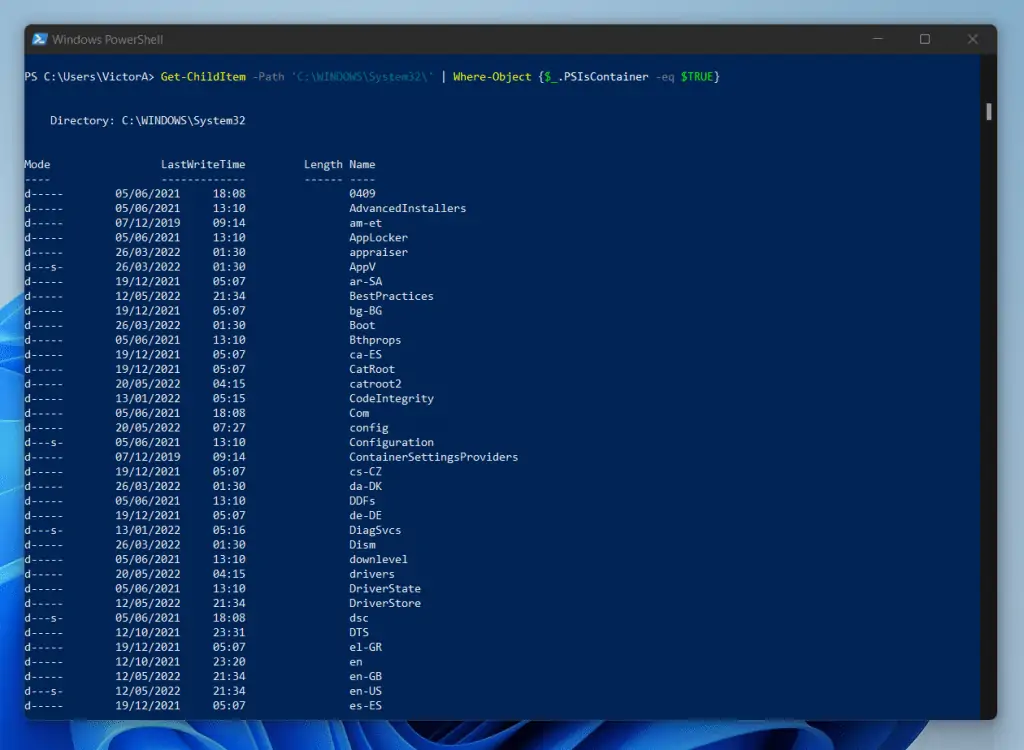Click the DriverStore folder name
1024x750 pixels.
point(385,604)
